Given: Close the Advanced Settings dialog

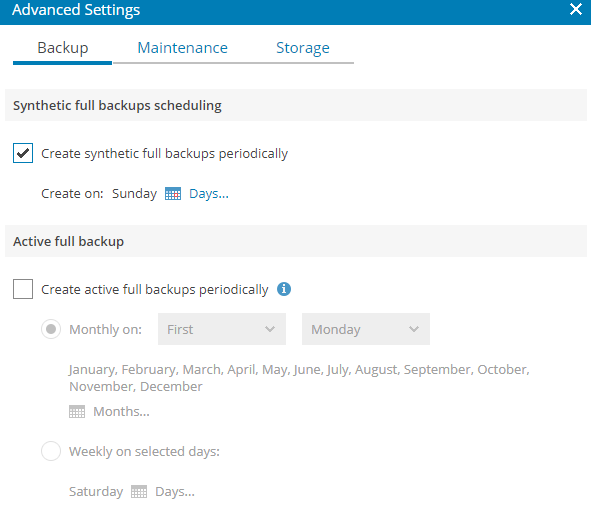Looking at the screenshot, I should click(576, 9).
